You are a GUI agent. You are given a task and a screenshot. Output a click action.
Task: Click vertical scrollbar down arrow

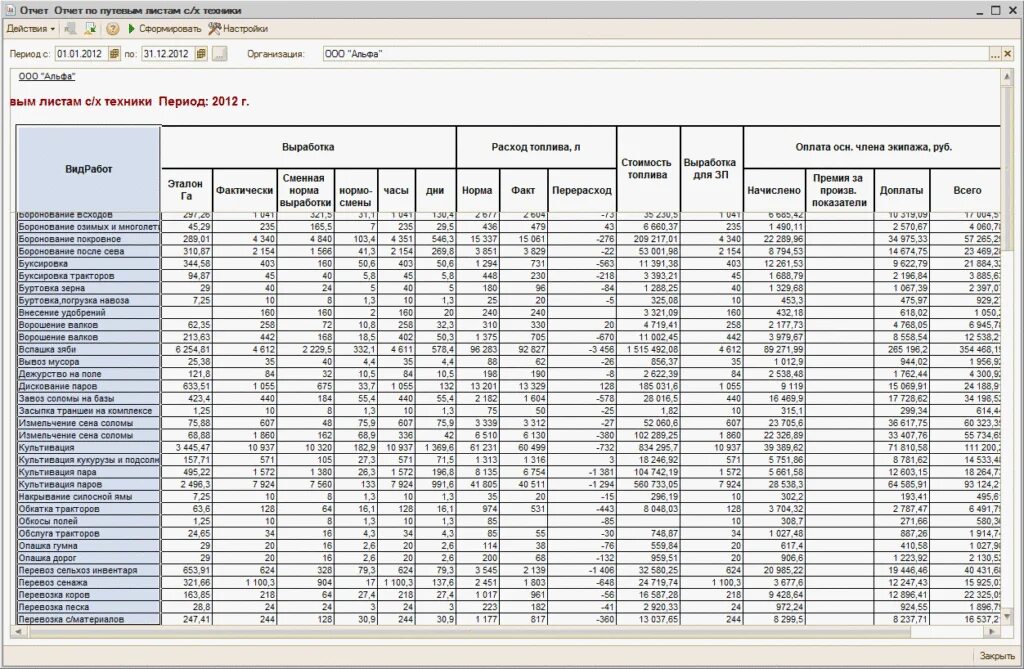click(x=1006, y=616)
